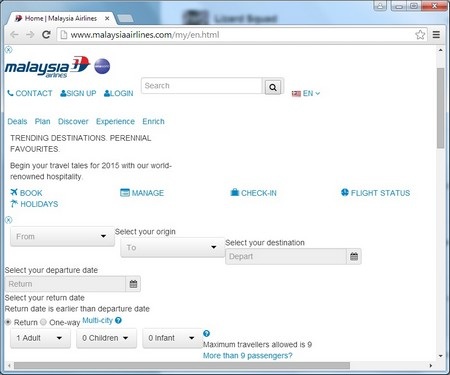Go forward with the browser forward arrow

click(x=30, y=35)
